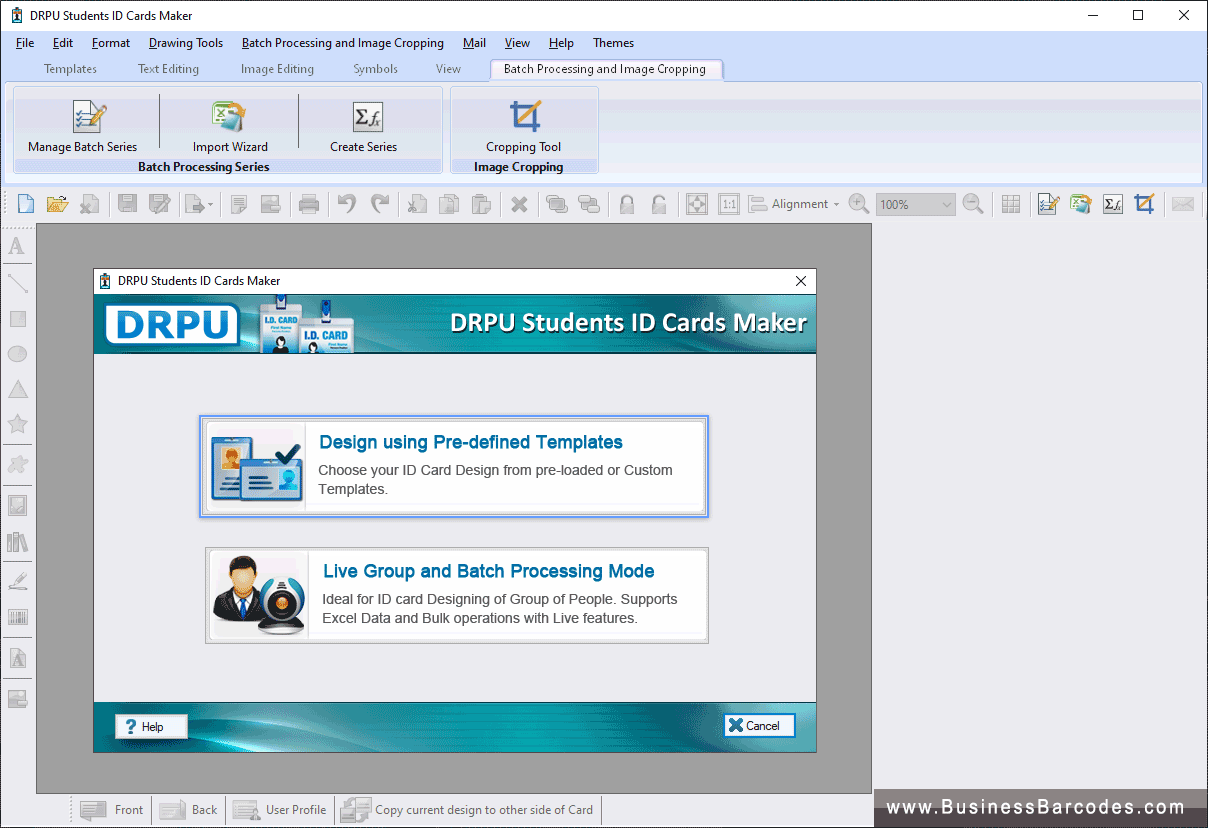Click the open folder toolbar icon
The height and width of the screenshot is (828, 1208).
click(x=57, y=204)
